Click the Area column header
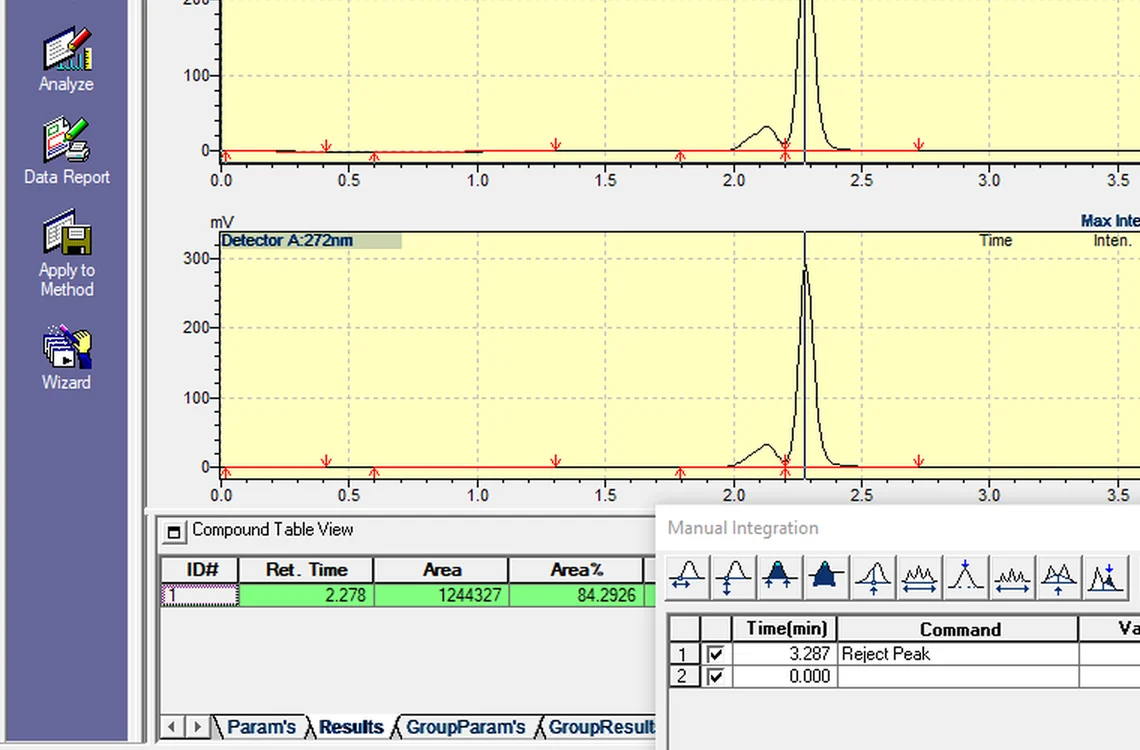The height and width of the screenshot is (750, 1140). (441, 570)
